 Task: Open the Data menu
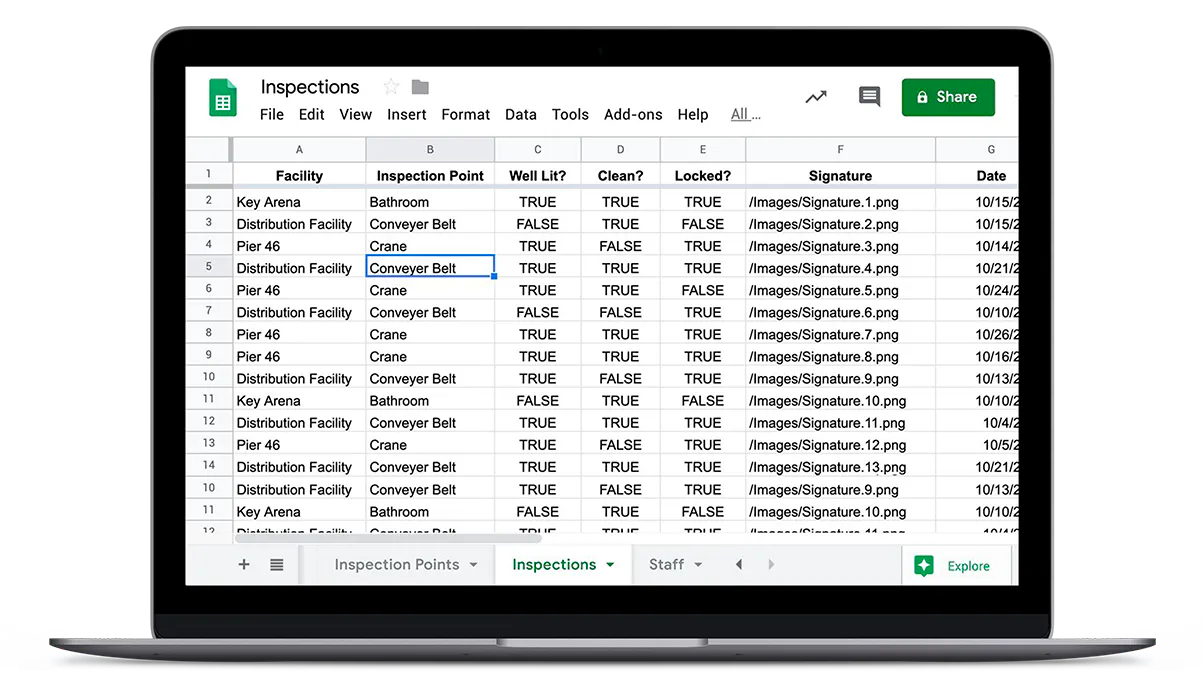coord(521,115)
